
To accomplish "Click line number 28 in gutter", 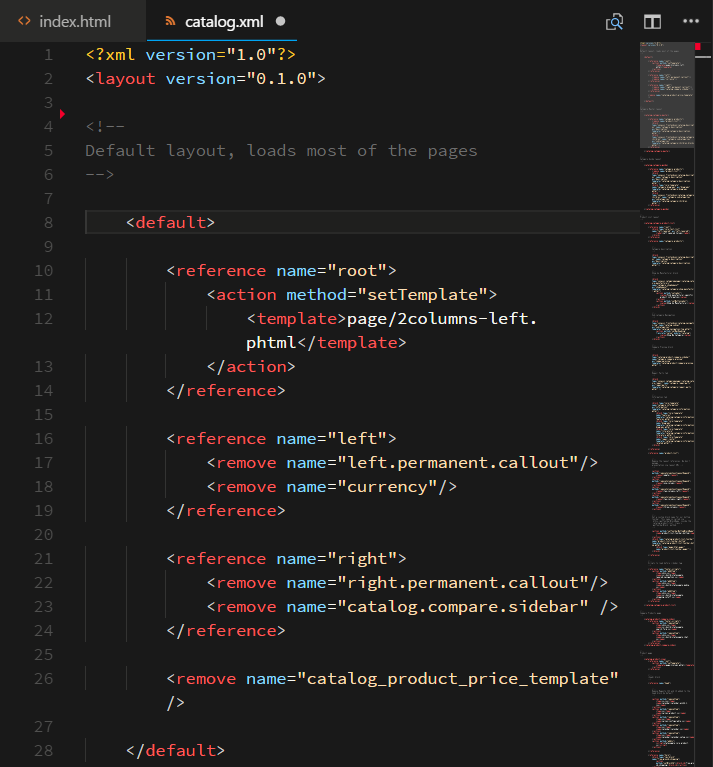I will (43, 750).
